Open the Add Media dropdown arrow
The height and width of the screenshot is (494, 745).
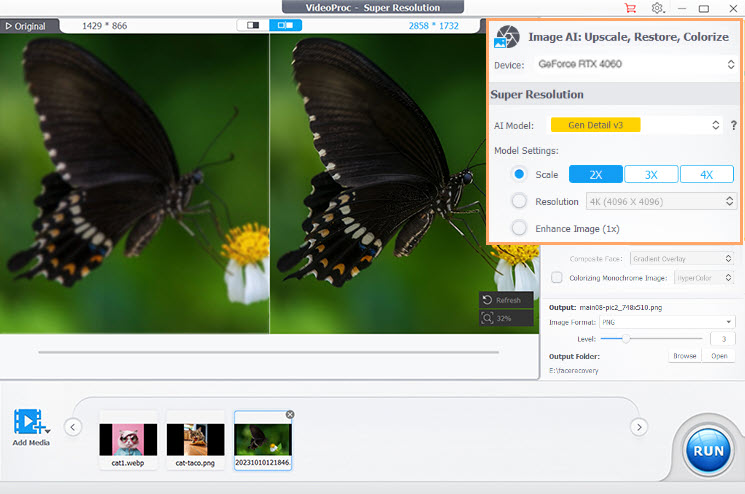pyautogui.click(x=48, y=431)
